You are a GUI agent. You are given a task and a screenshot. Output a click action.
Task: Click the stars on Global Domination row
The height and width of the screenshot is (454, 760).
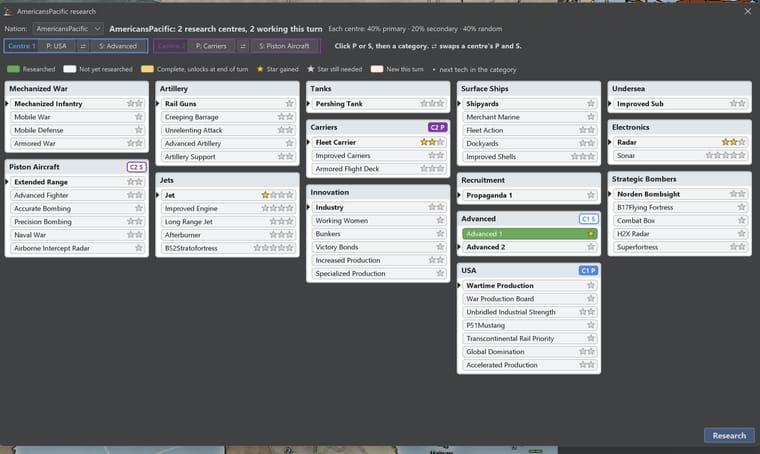(586, 352)
